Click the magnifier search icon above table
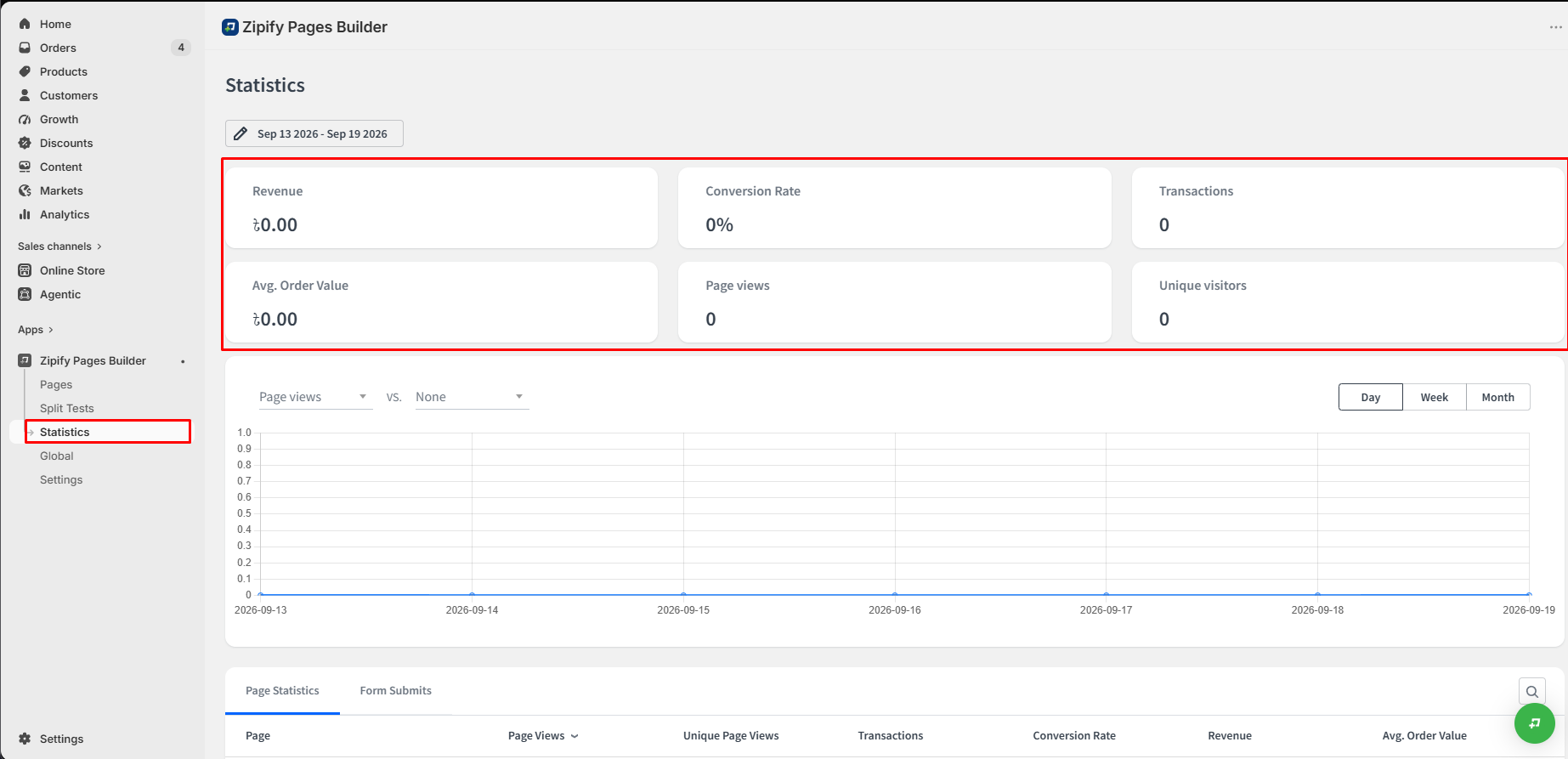 pyautogui.click(x=1532, y=691)
